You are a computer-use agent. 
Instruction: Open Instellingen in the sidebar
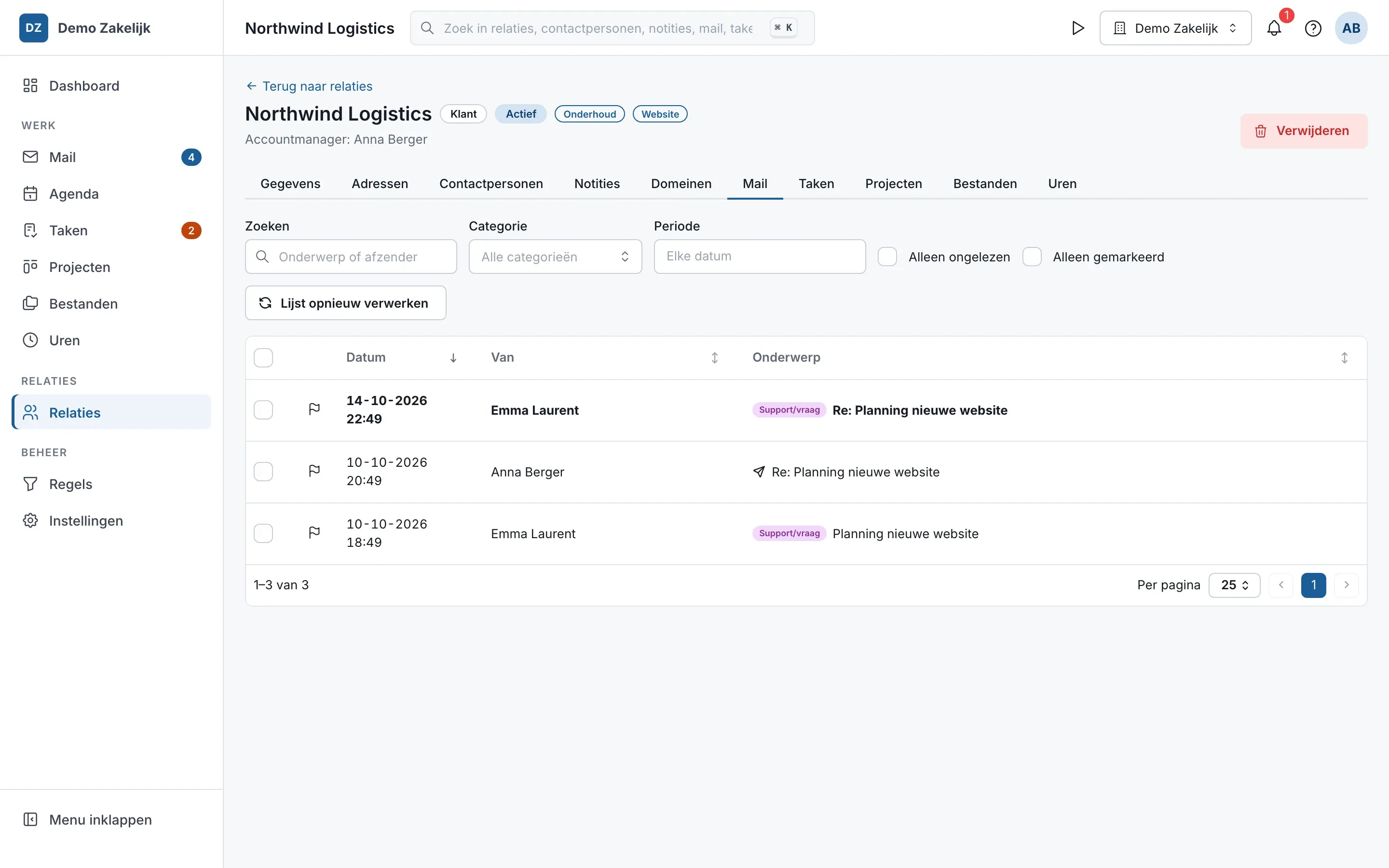[x=111, y=521]
